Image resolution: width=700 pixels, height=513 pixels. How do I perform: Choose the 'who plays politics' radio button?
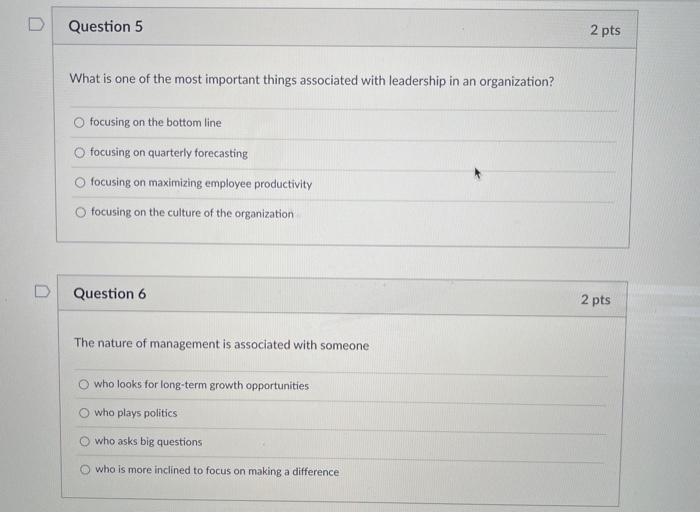85,413
